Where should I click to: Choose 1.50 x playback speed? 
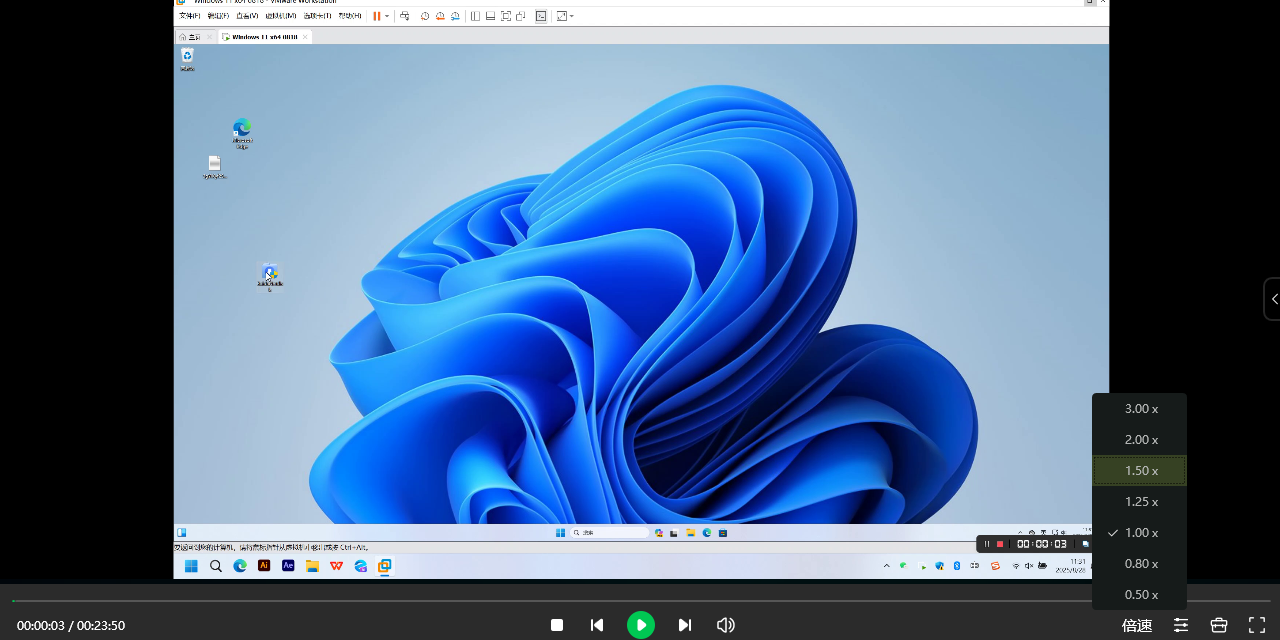1139,471
